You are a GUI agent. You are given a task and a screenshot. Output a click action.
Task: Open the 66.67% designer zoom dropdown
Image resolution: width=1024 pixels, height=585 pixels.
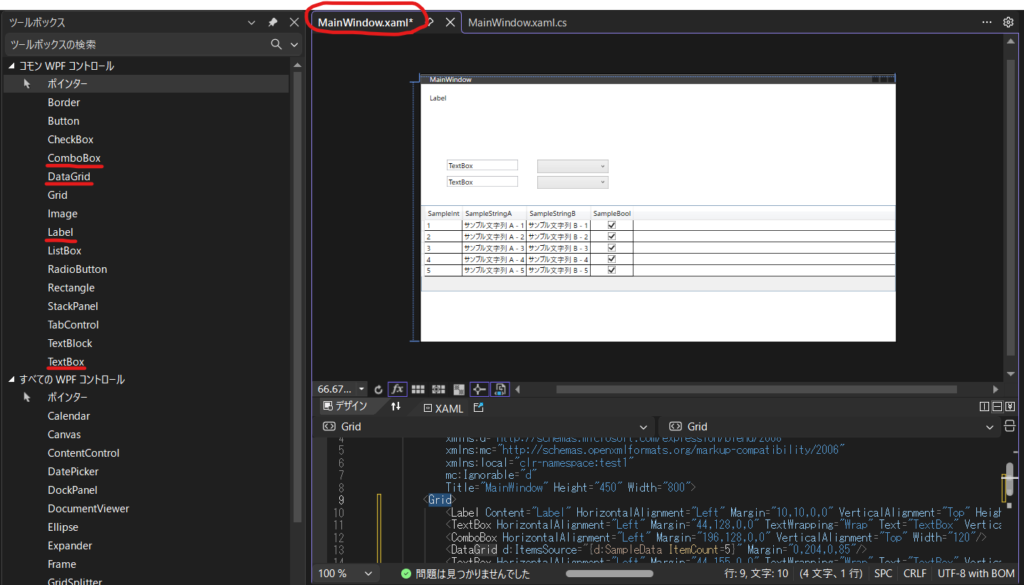pos(362,389)
